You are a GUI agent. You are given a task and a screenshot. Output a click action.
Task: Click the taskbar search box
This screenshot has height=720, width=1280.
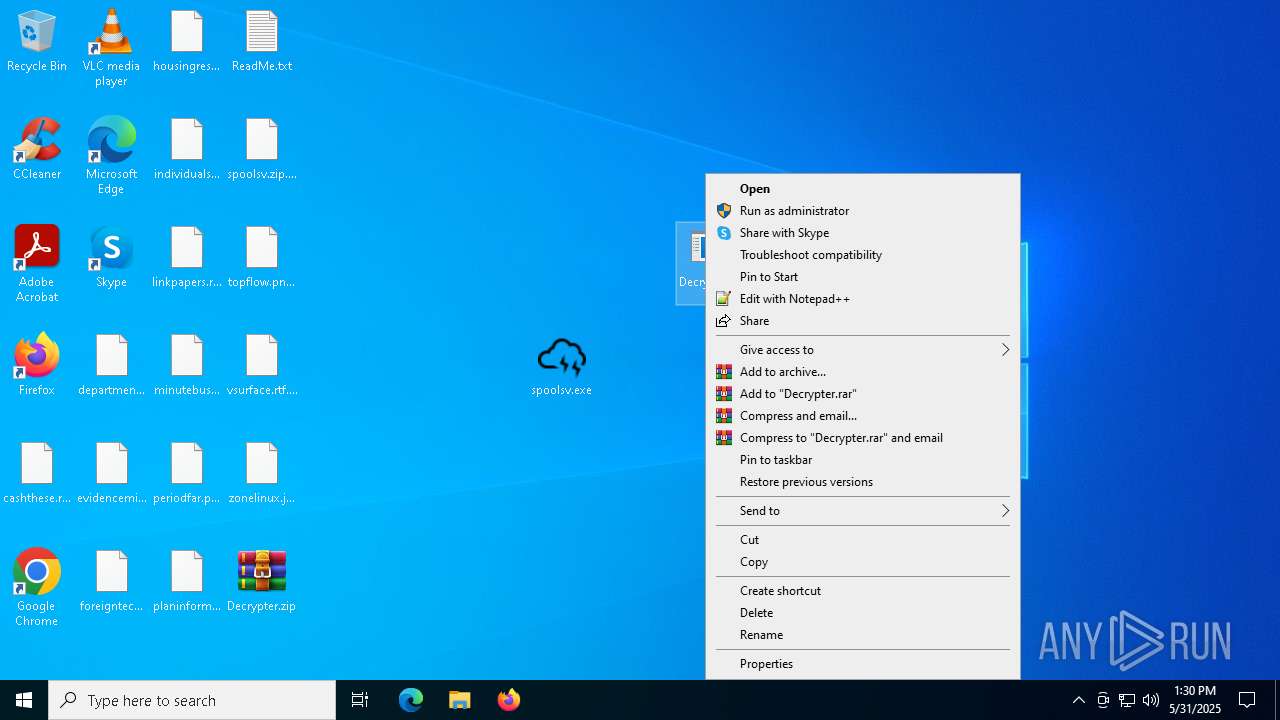coord(192,700)
